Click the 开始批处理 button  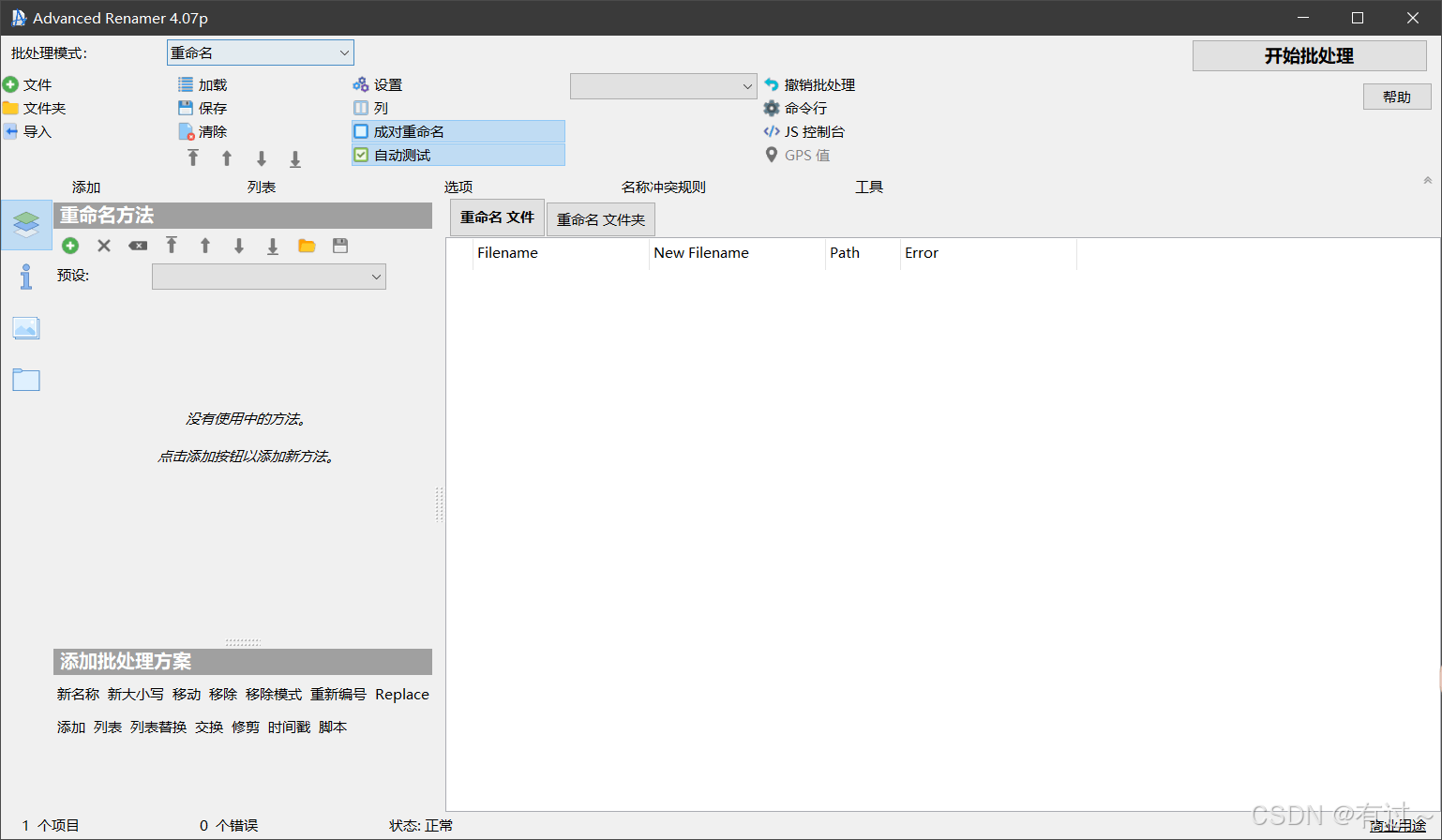(x=1310, y=56)
